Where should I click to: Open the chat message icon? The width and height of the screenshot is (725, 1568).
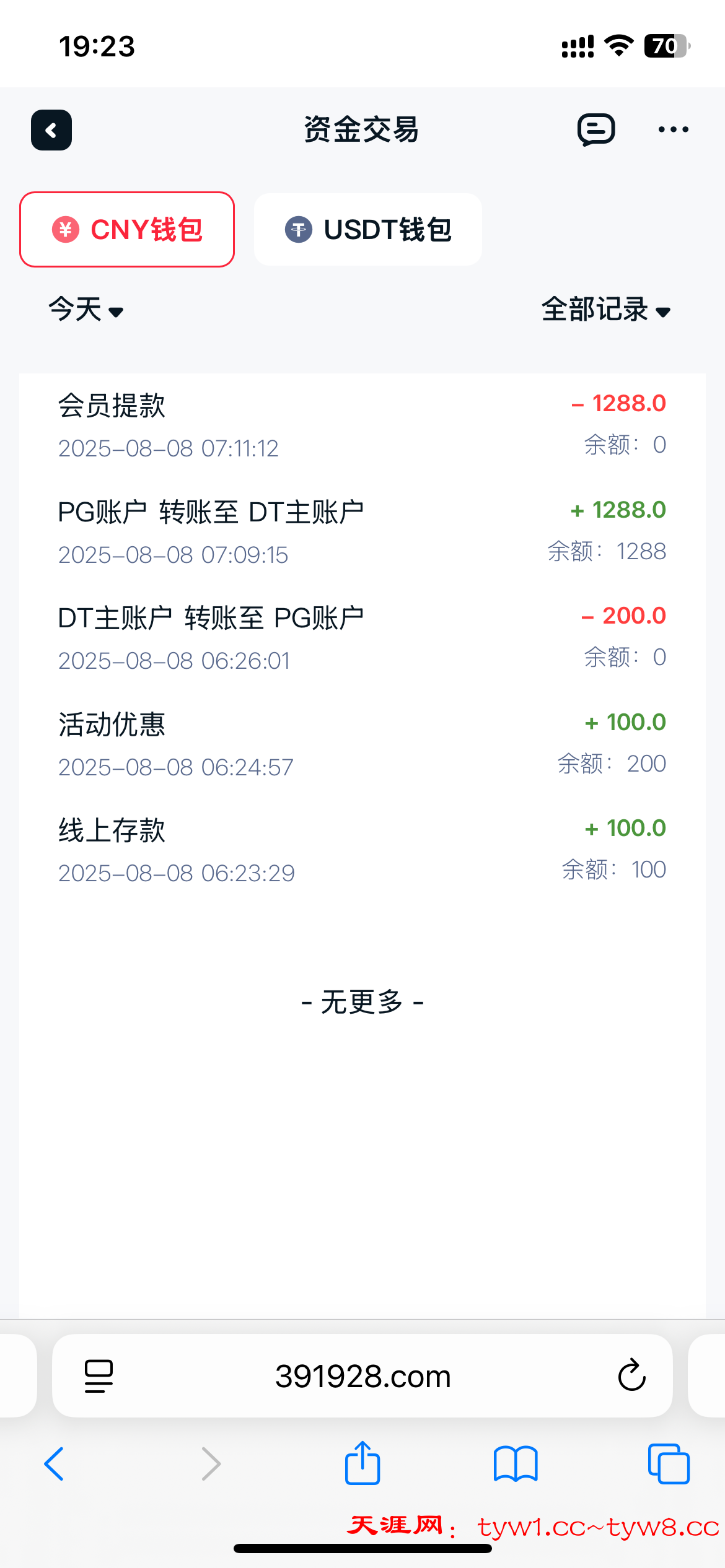coord(596,129)
